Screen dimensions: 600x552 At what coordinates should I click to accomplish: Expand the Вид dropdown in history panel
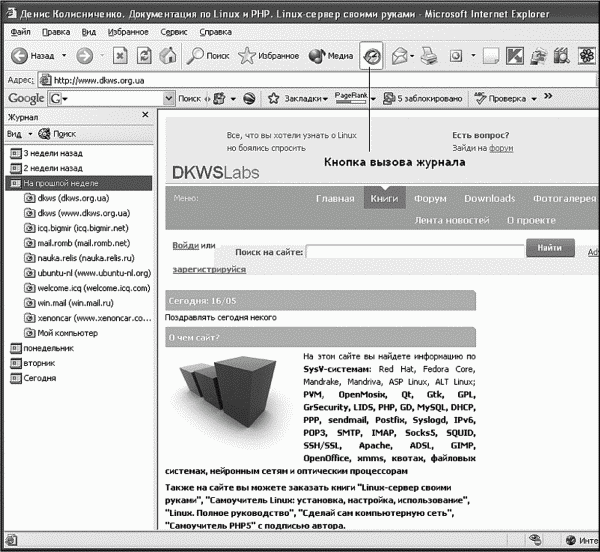pos(18,134)
